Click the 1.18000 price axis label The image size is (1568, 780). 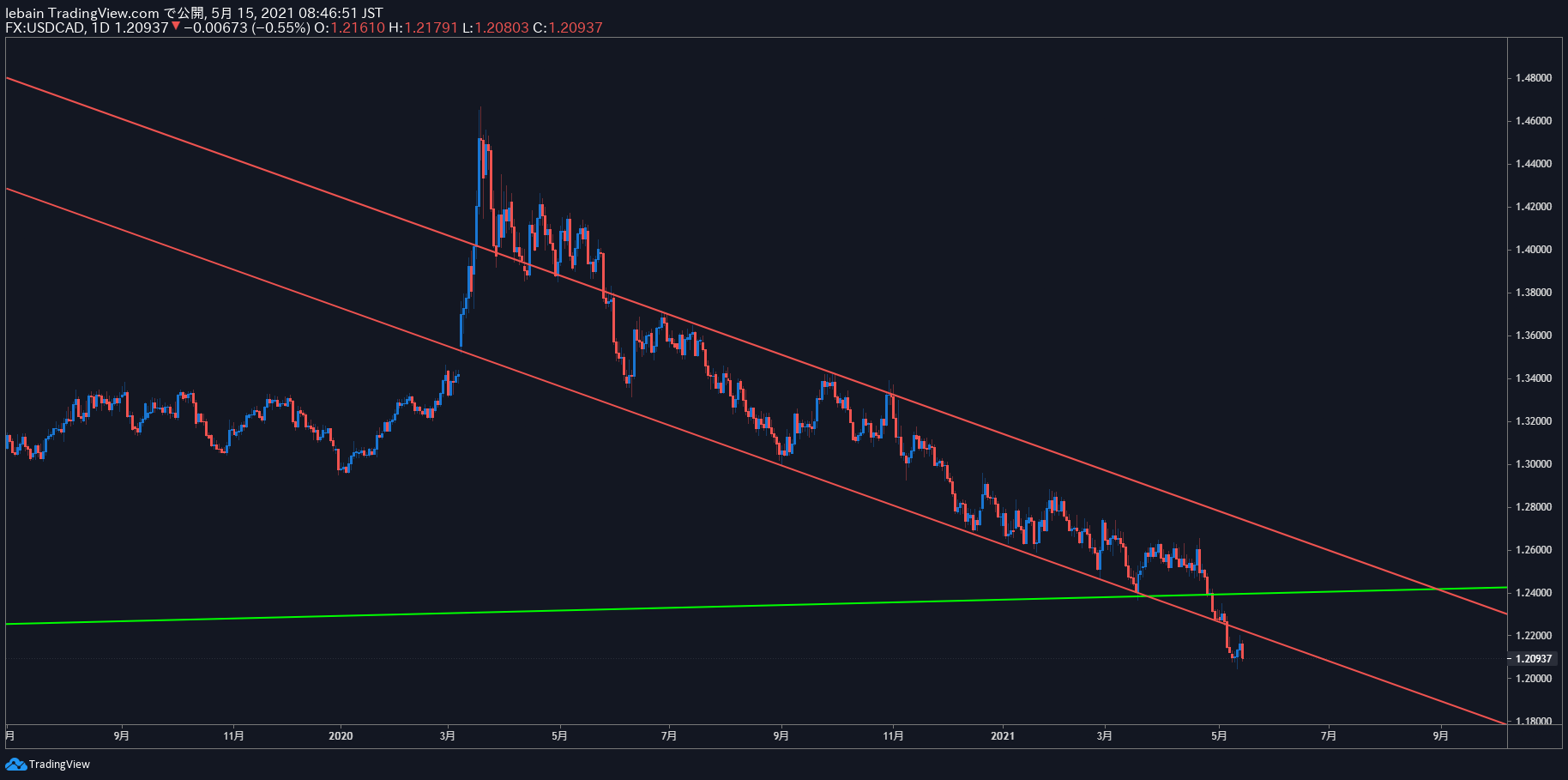pos(1533,722)
